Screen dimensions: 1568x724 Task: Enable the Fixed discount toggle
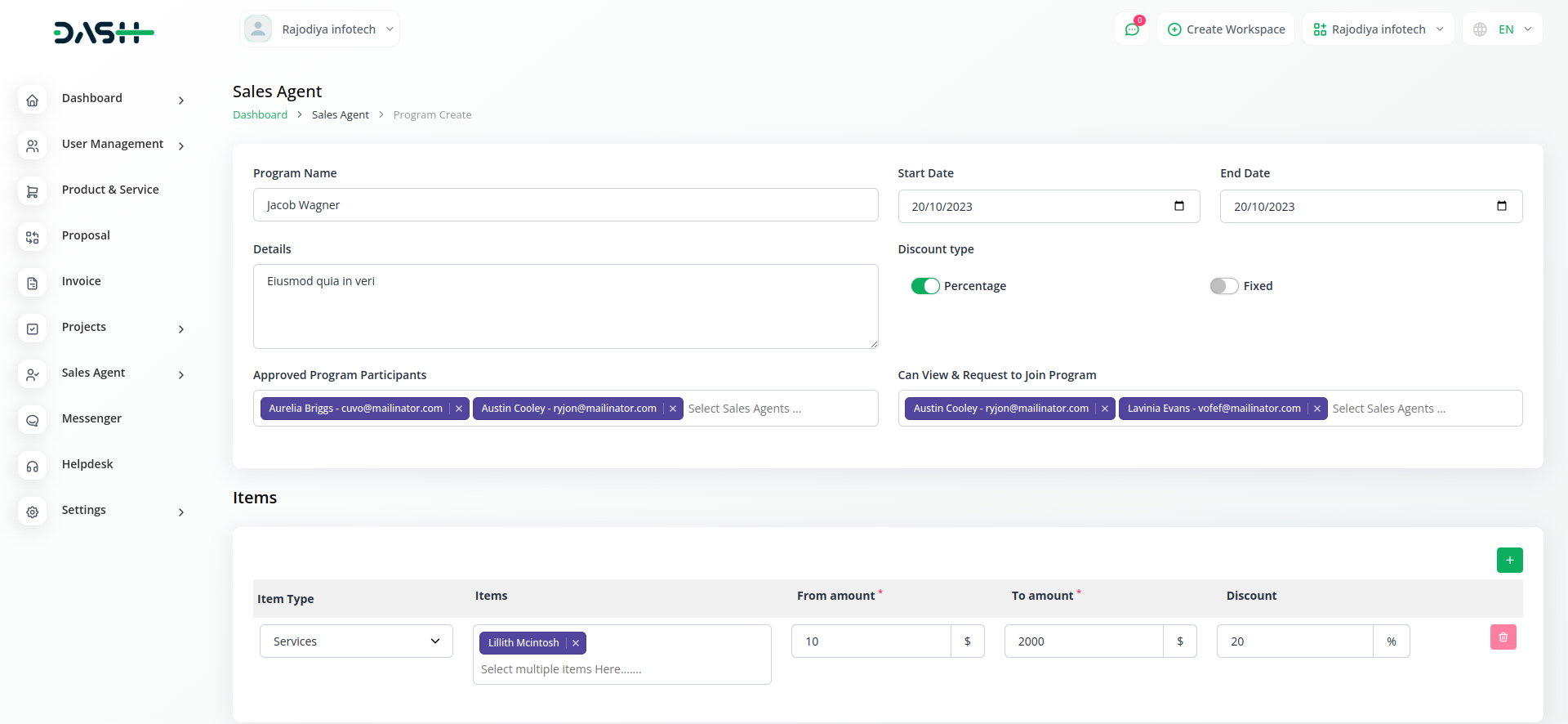(1223, 286)
